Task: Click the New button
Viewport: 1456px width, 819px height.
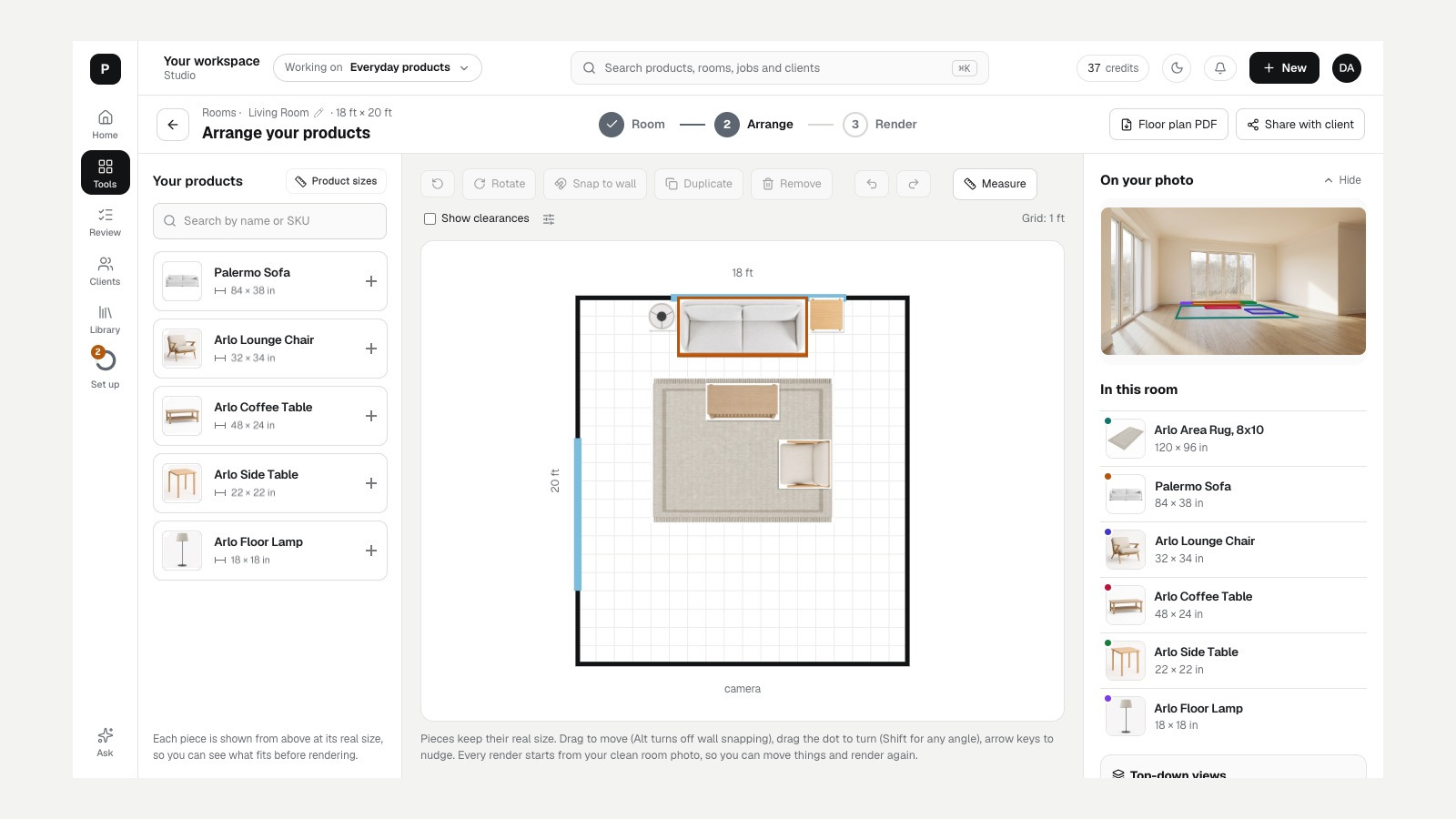Action: [x=1284, y=68]
